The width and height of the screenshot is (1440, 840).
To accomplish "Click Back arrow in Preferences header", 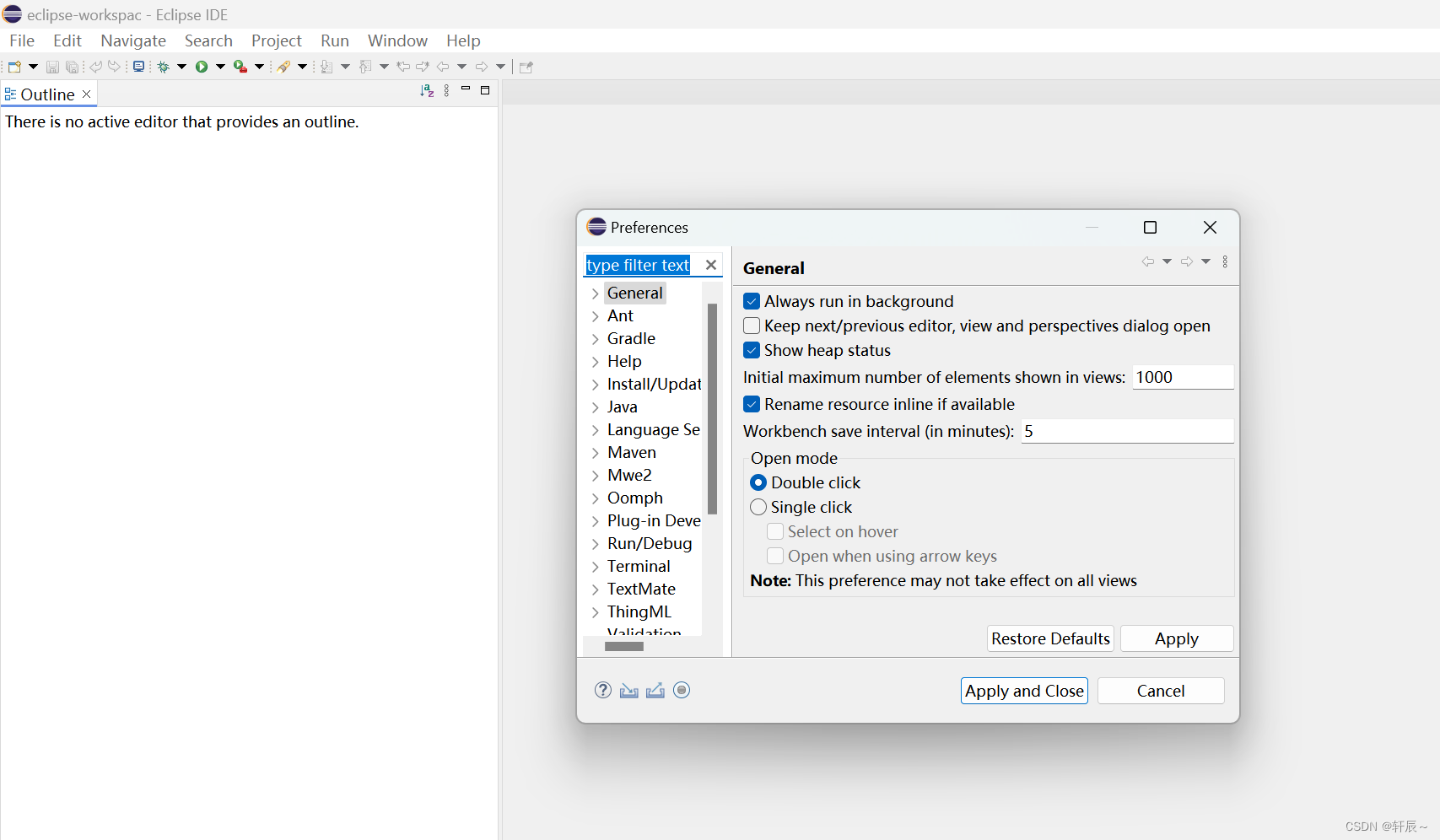I will coord(1148,261).
